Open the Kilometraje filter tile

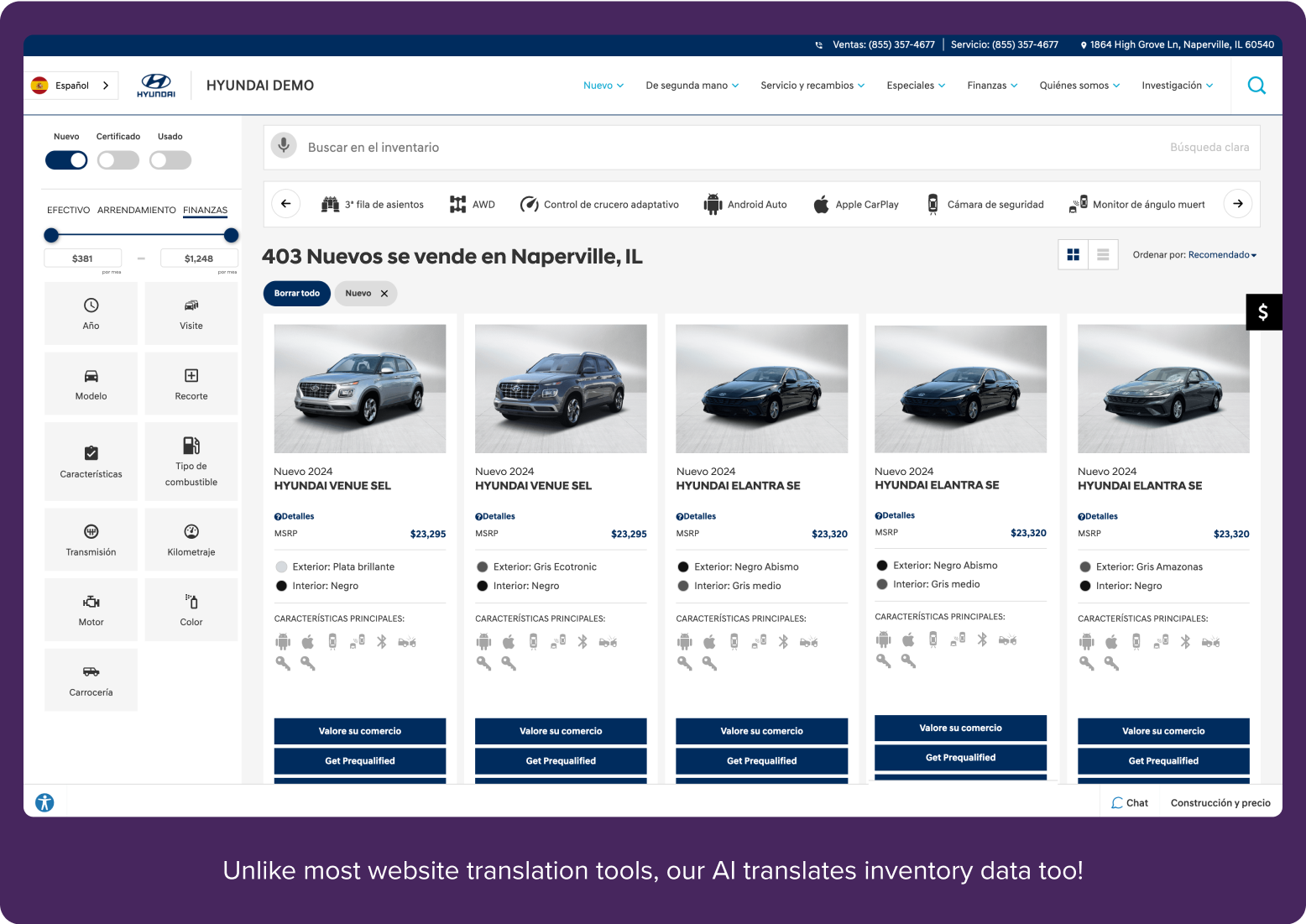191,540
